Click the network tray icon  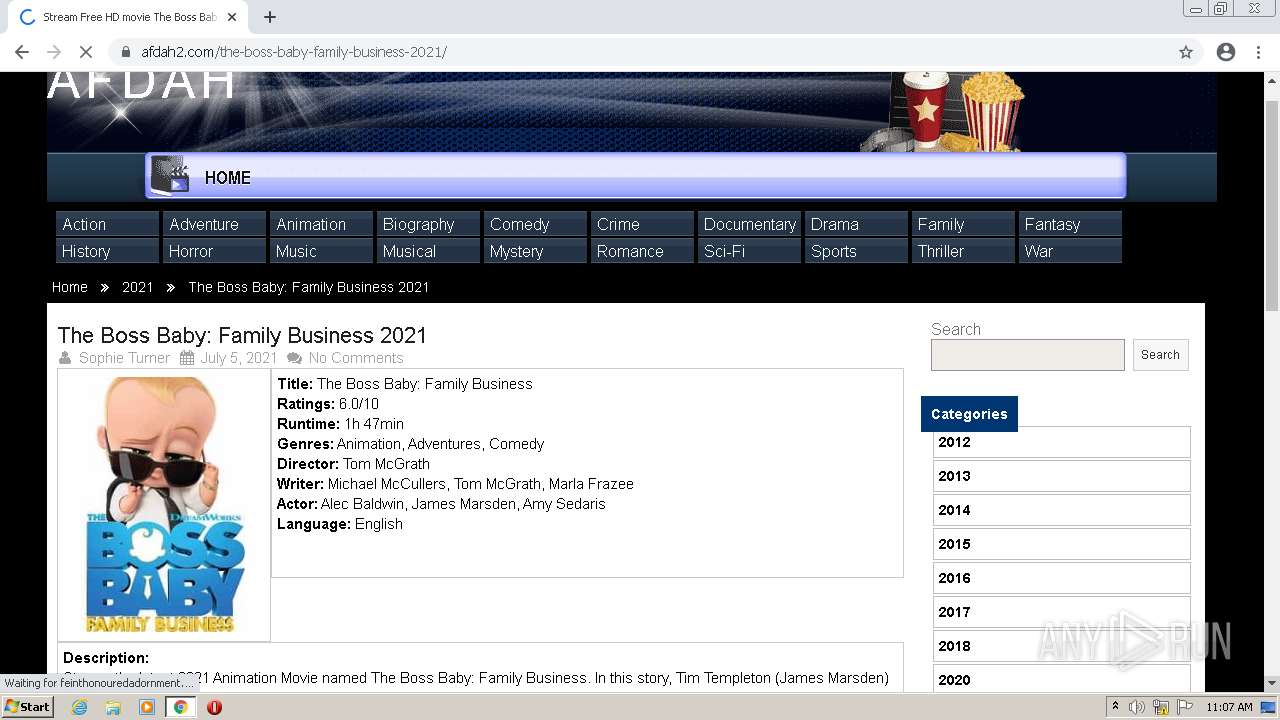click(1161, 707)
